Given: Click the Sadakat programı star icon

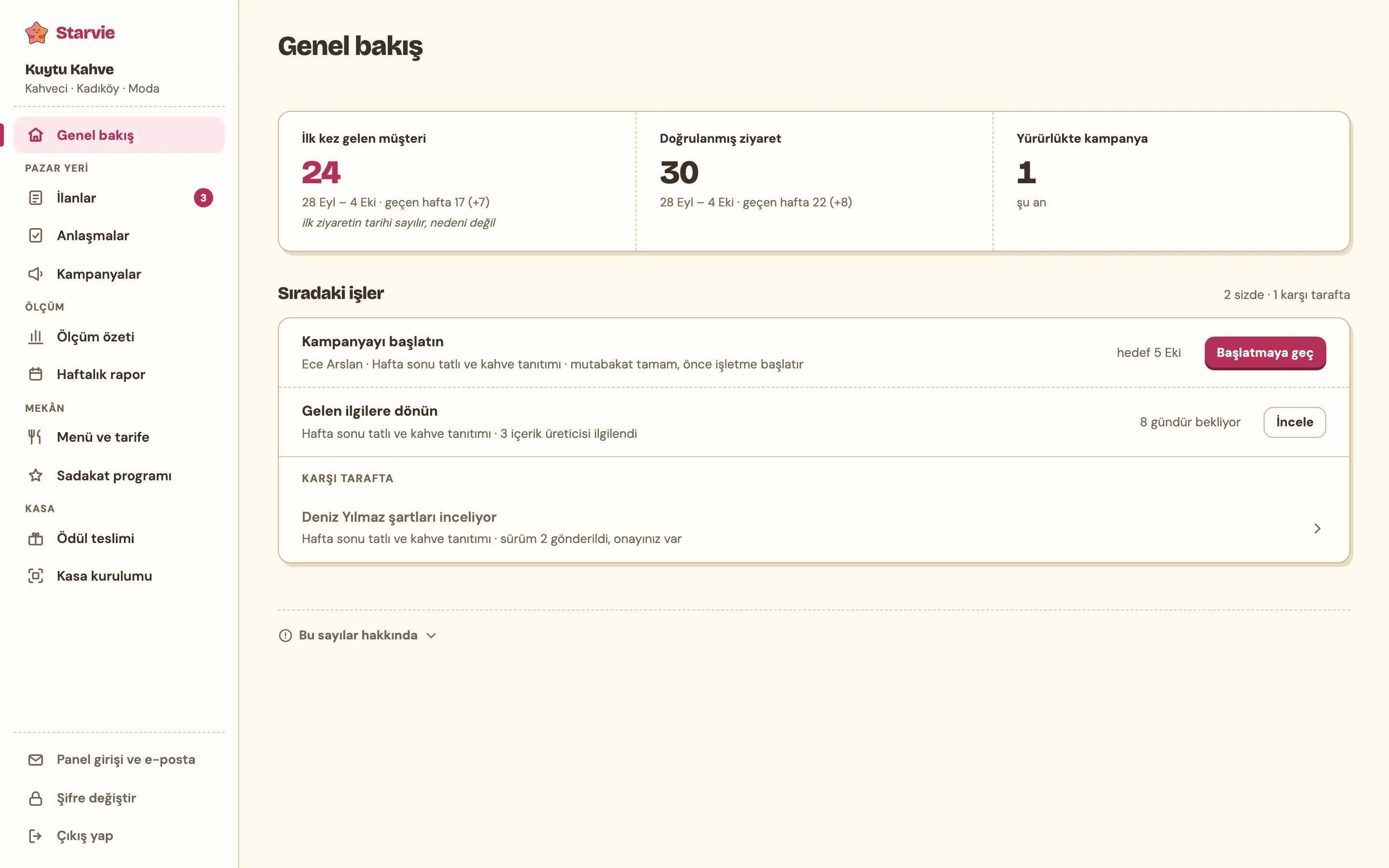Looking at the screenshot, I should tap(36, 475).
